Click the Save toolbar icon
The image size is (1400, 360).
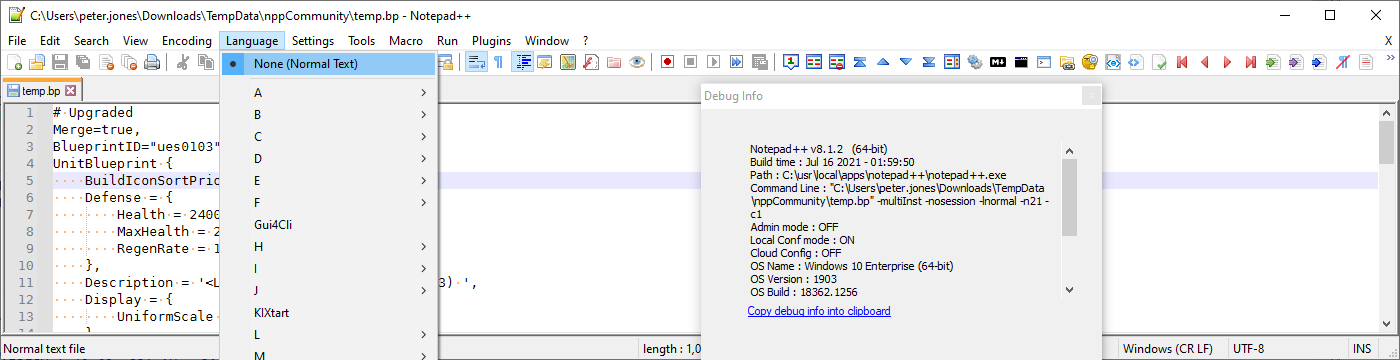60,62
